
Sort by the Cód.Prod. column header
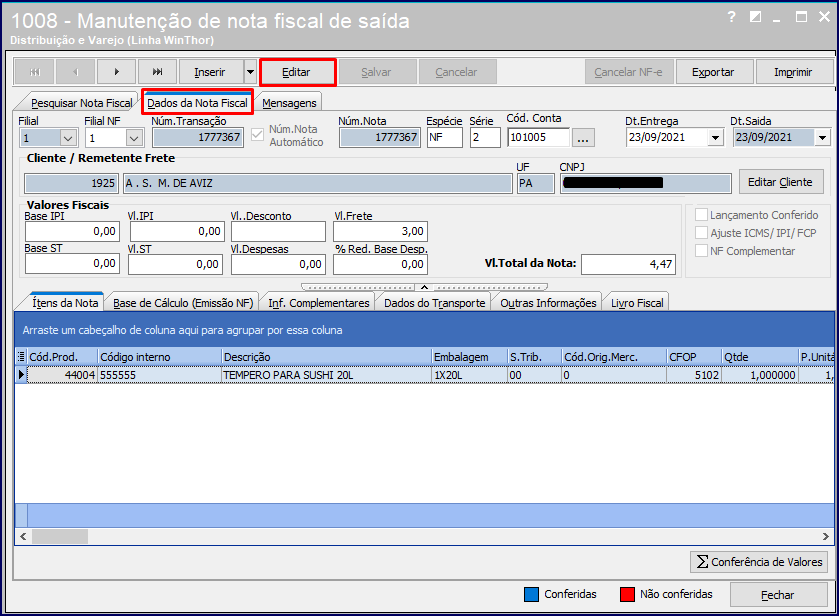click(62, 356)
